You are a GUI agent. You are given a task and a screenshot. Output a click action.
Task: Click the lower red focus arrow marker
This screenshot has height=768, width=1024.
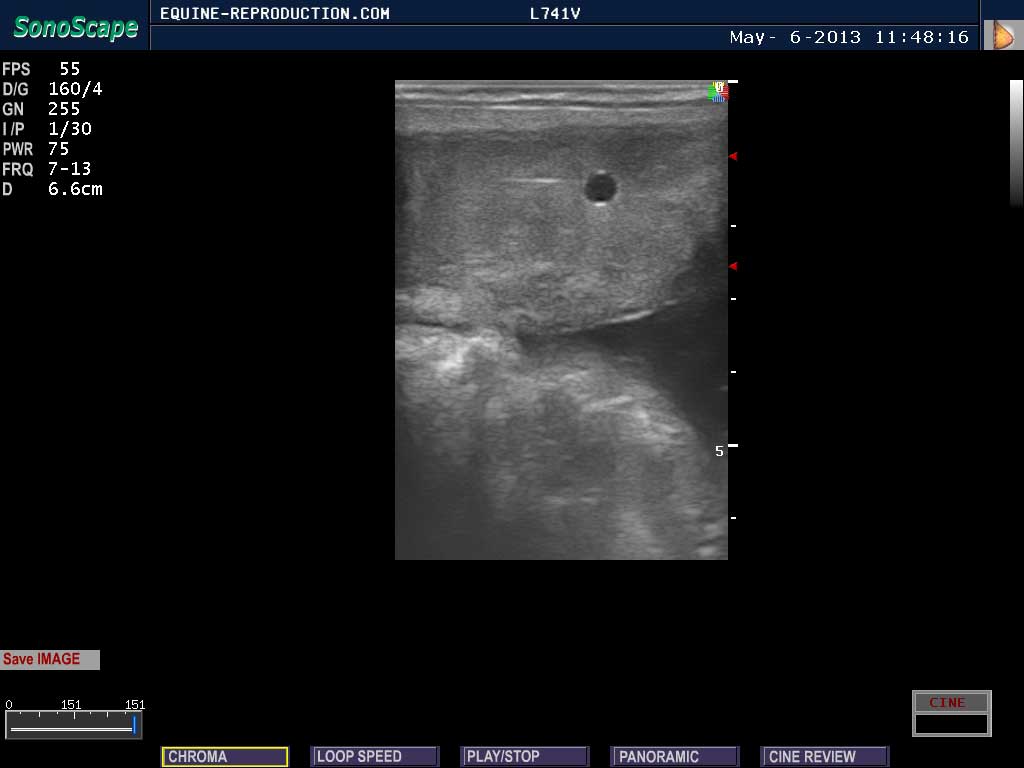[732, 266]
